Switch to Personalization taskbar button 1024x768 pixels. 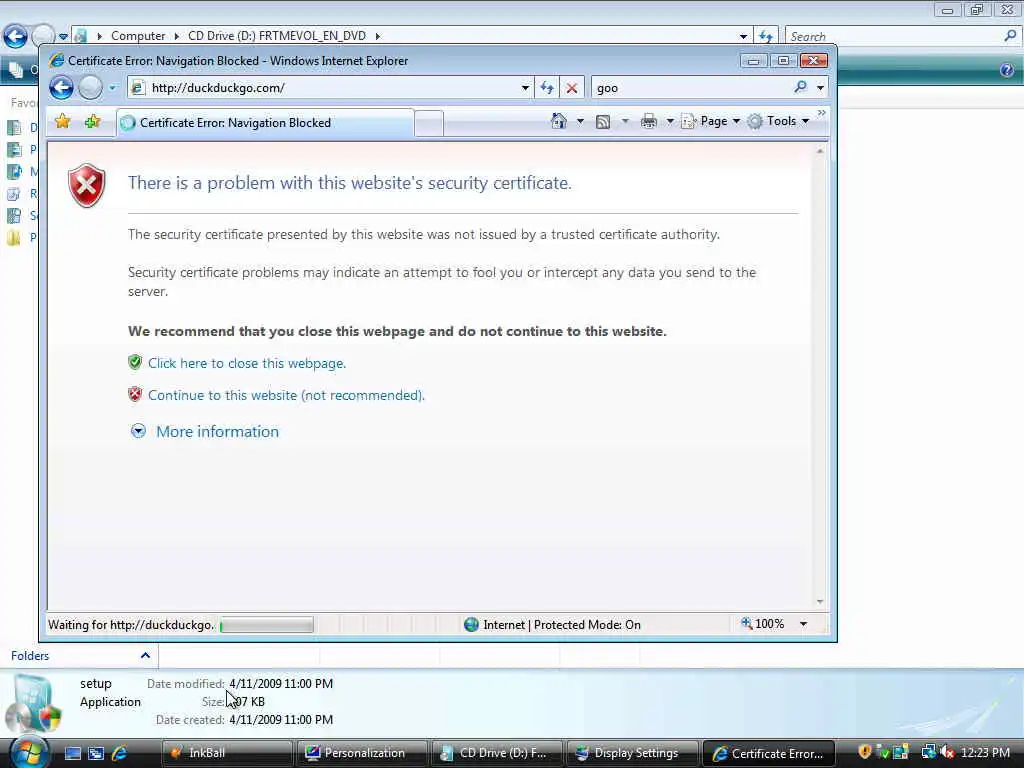362,753
